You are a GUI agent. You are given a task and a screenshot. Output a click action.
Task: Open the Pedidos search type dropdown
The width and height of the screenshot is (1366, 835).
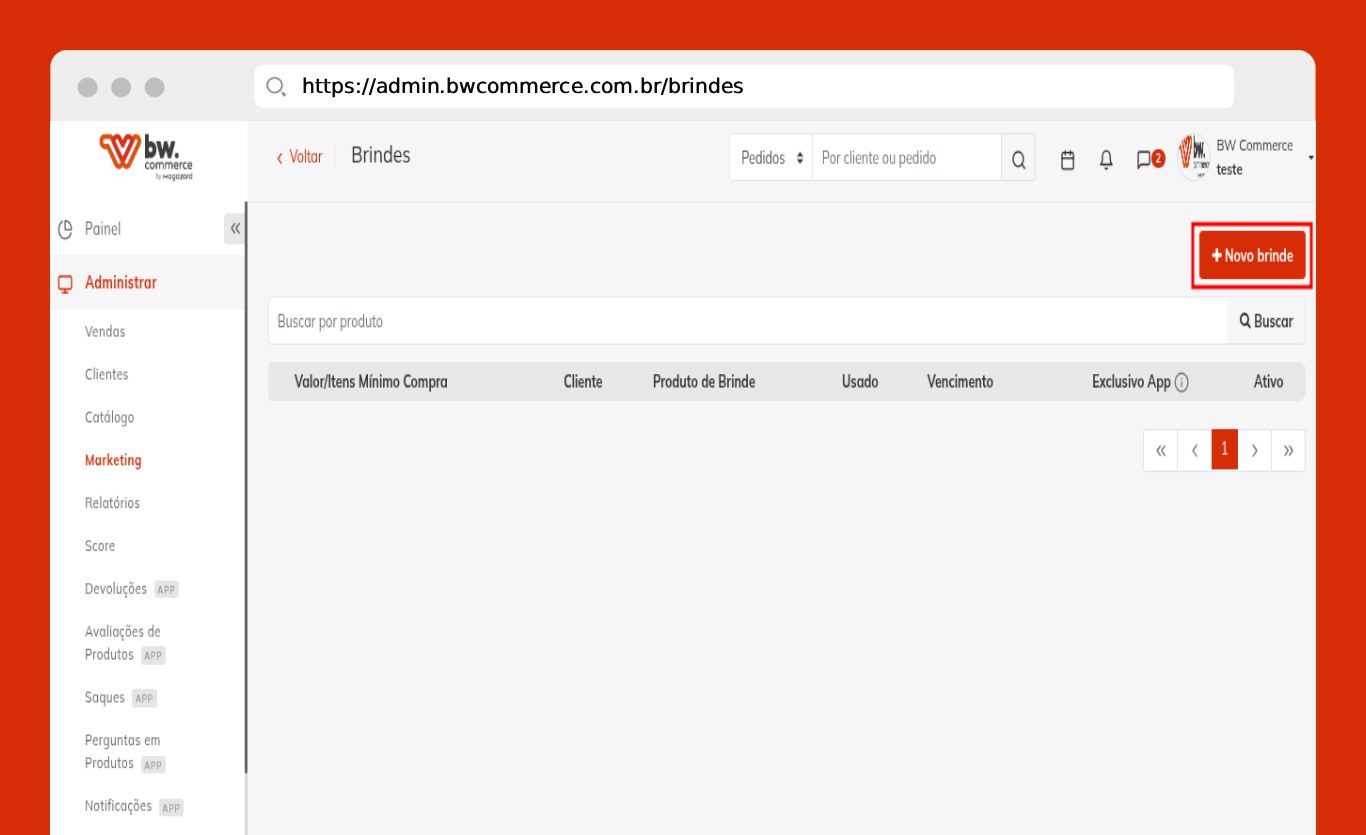point(771,159)
